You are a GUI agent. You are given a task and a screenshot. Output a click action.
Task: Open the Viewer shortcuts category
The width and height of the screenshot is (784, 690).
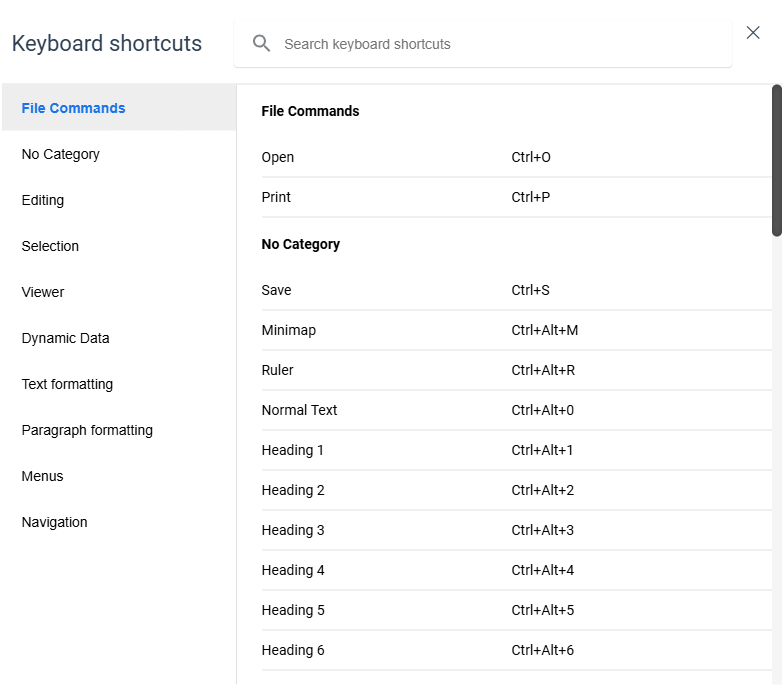click(119, 292)
